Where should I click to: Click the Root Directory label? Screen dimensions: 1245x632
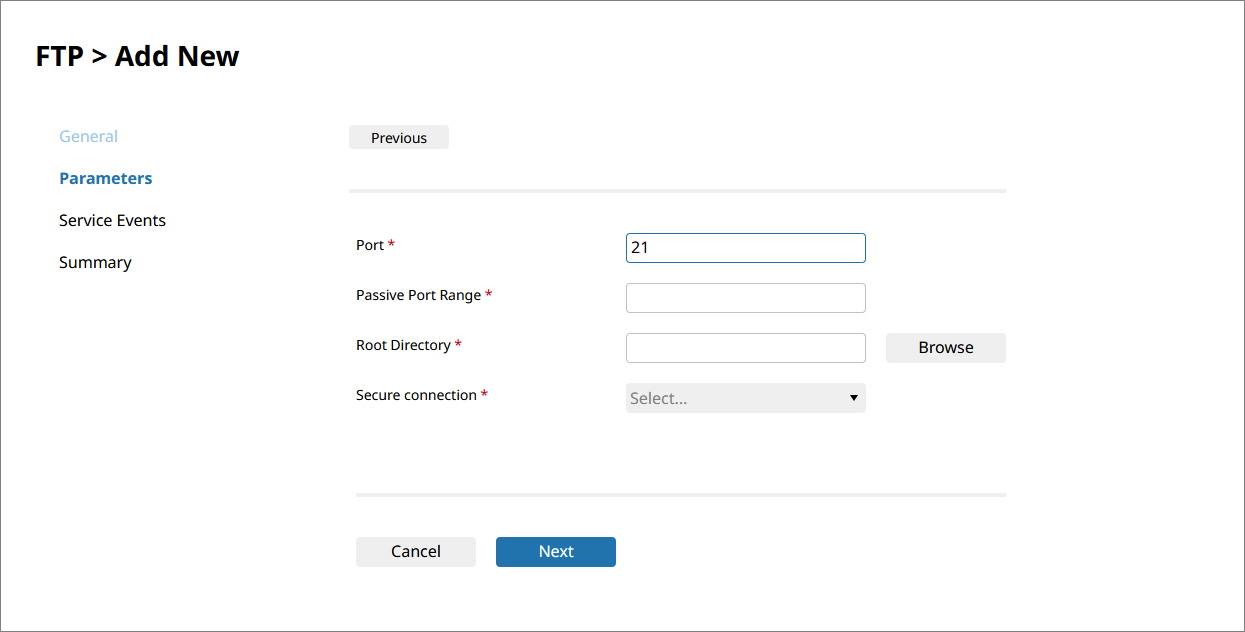403,345
